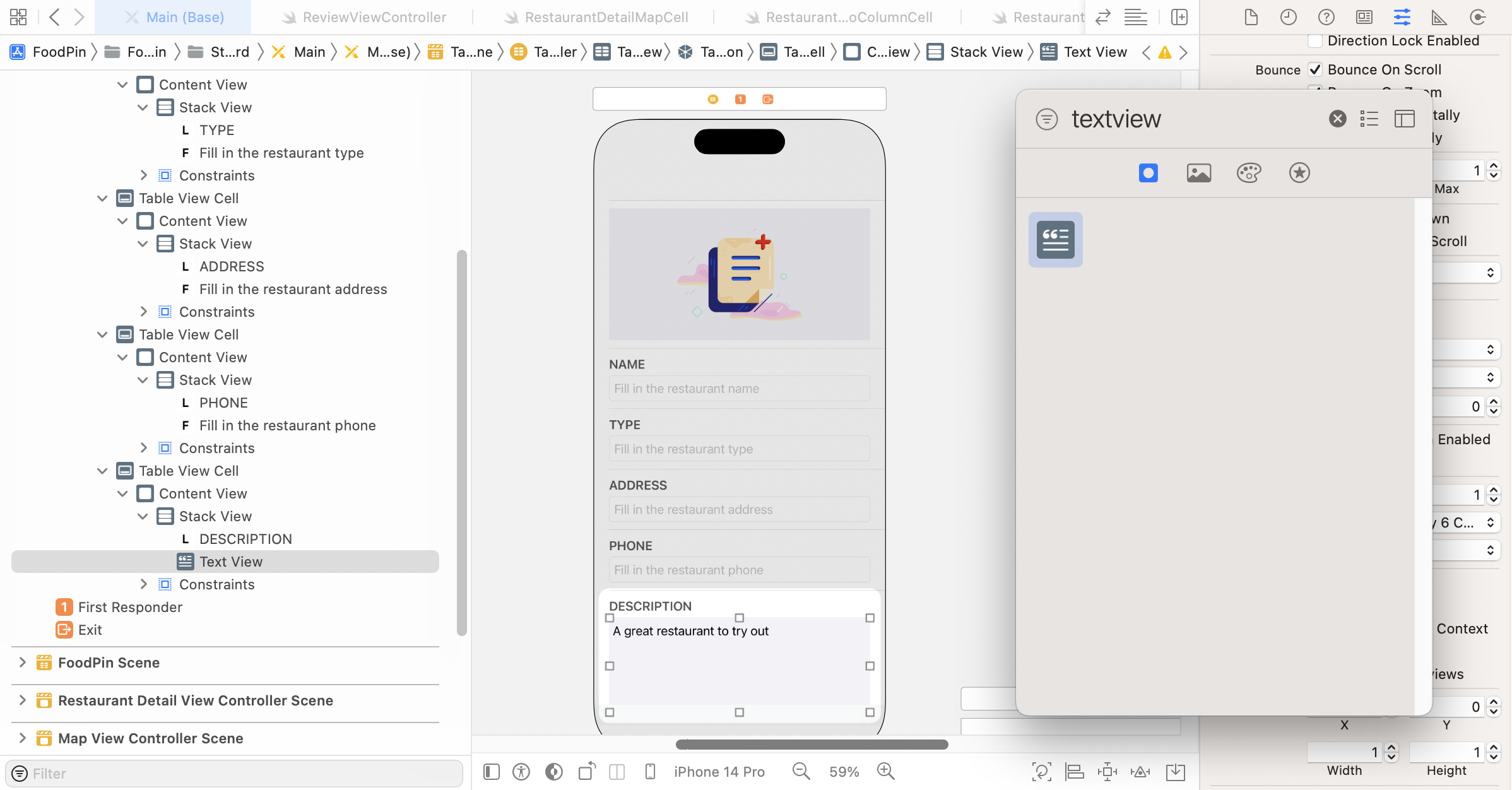Toggle the accessibility preview control

521,771
